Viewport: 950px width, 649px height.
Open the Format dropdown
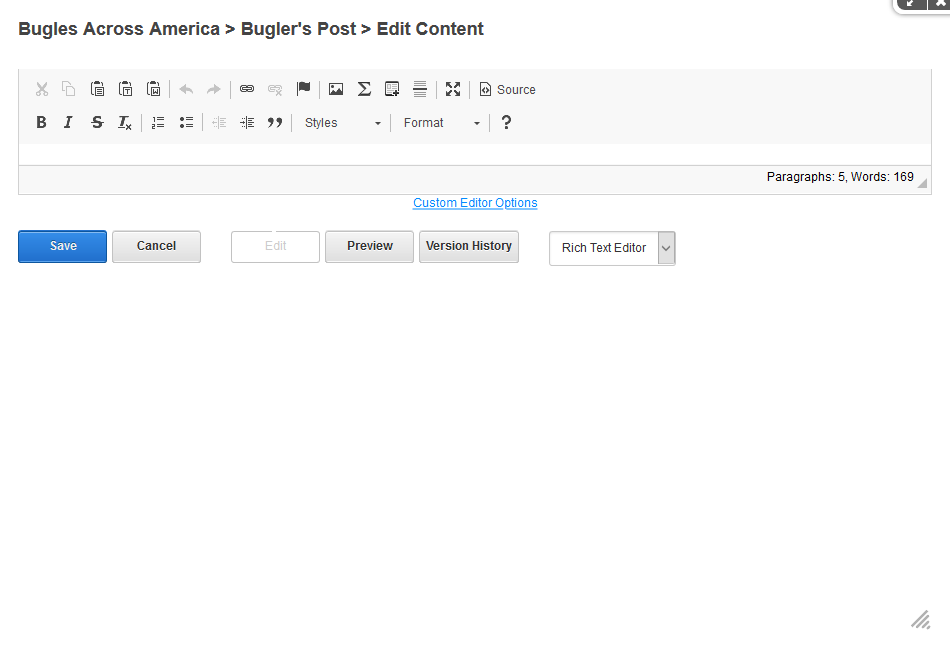coord(441,123)
